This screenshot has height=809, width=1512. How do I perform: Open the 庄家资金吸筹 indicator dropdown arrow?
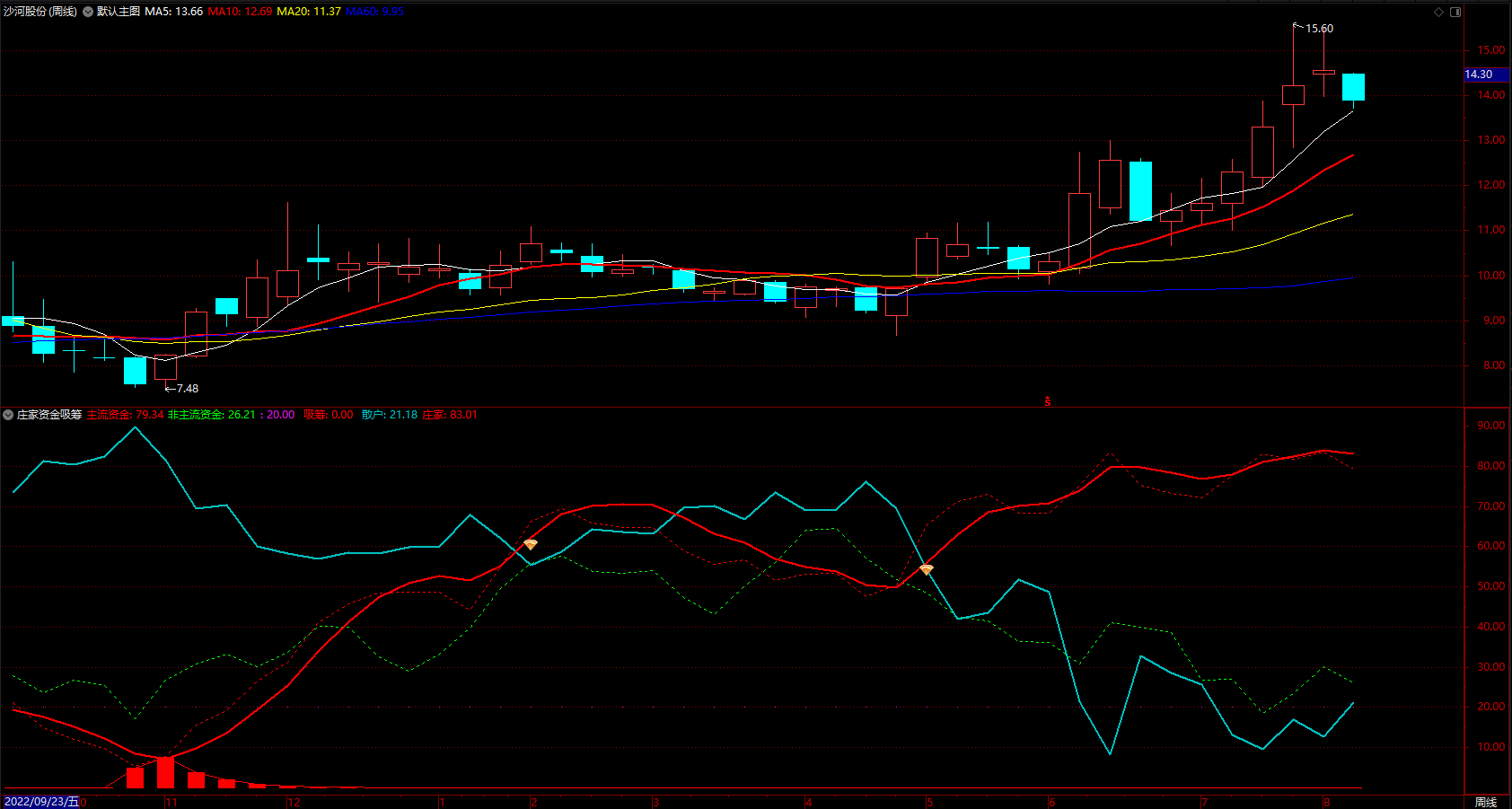(x=8, y=415)
